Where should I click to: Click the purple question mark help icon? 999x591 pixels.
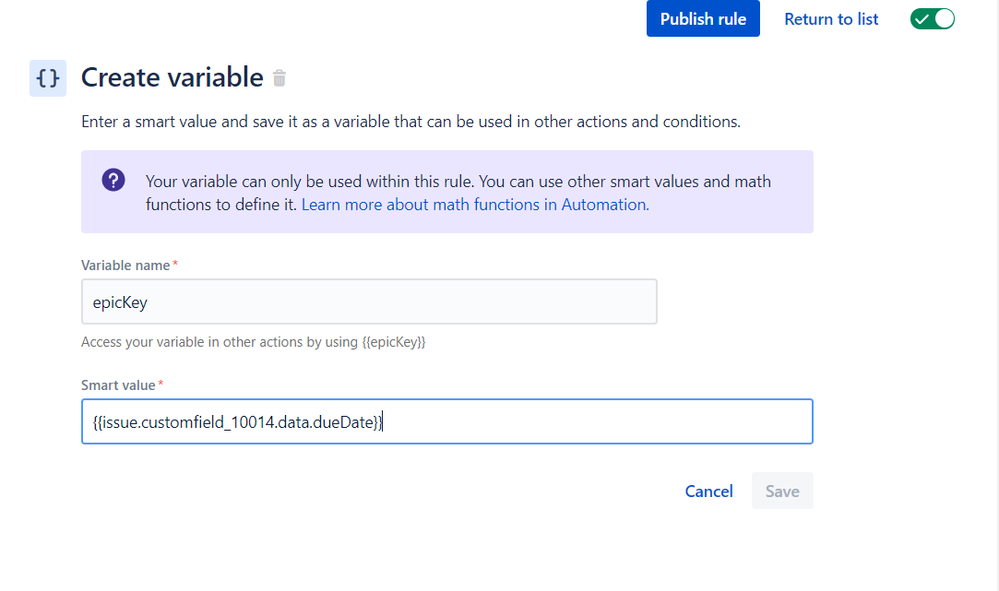click(113, 181)
